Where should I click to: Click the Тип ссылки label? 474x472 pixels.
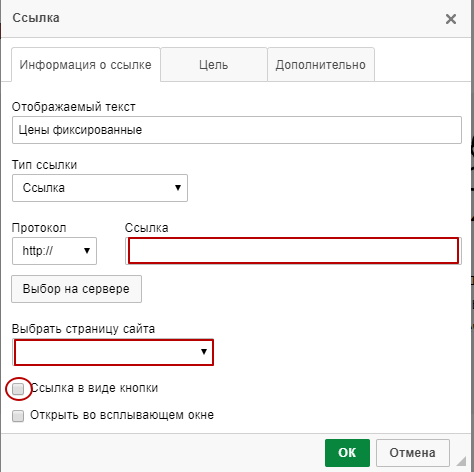pyautogui.click(x=45, y=165)
